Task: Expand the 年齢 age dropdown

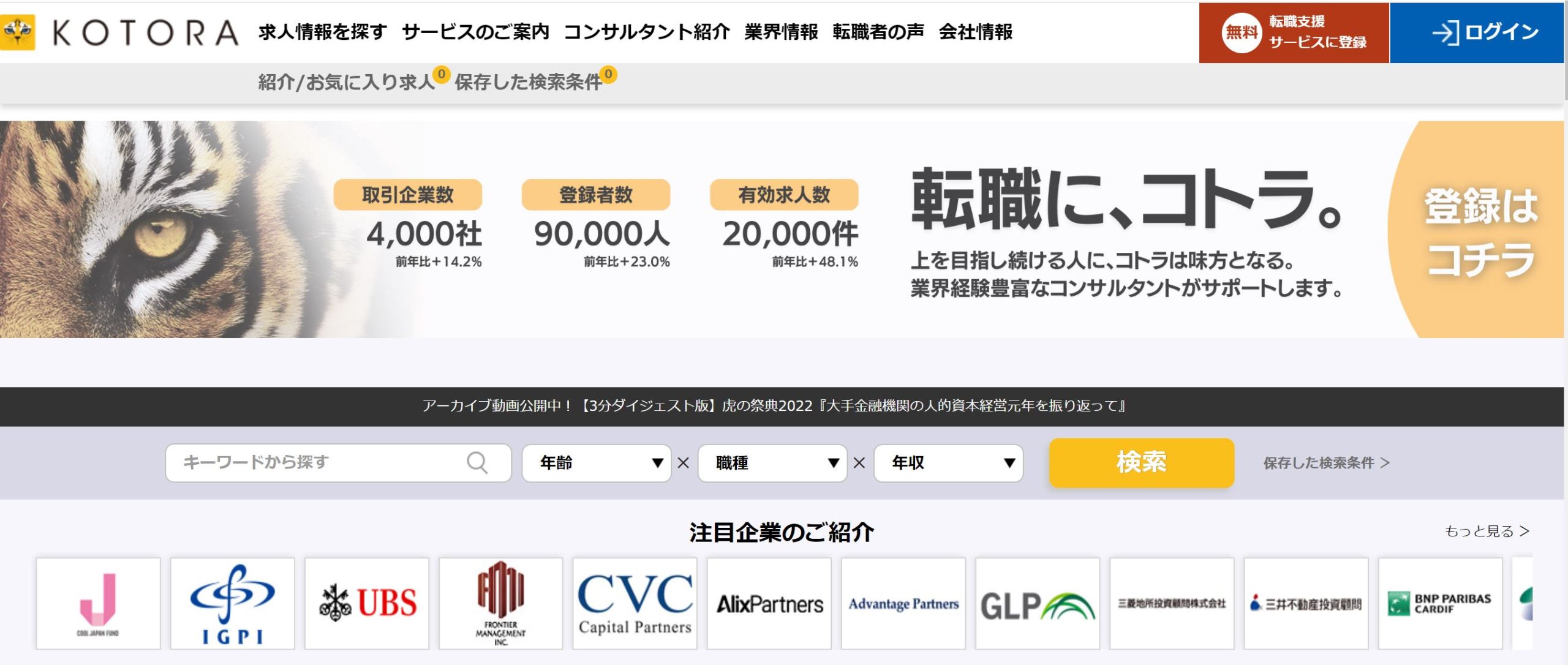Action: pos(597,463)
